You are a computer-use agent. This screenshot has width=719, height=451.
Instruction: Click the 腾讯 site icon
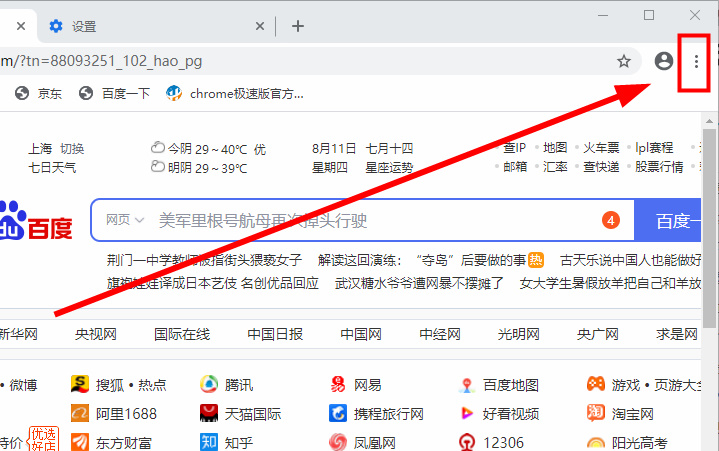[x=209, y=384]
